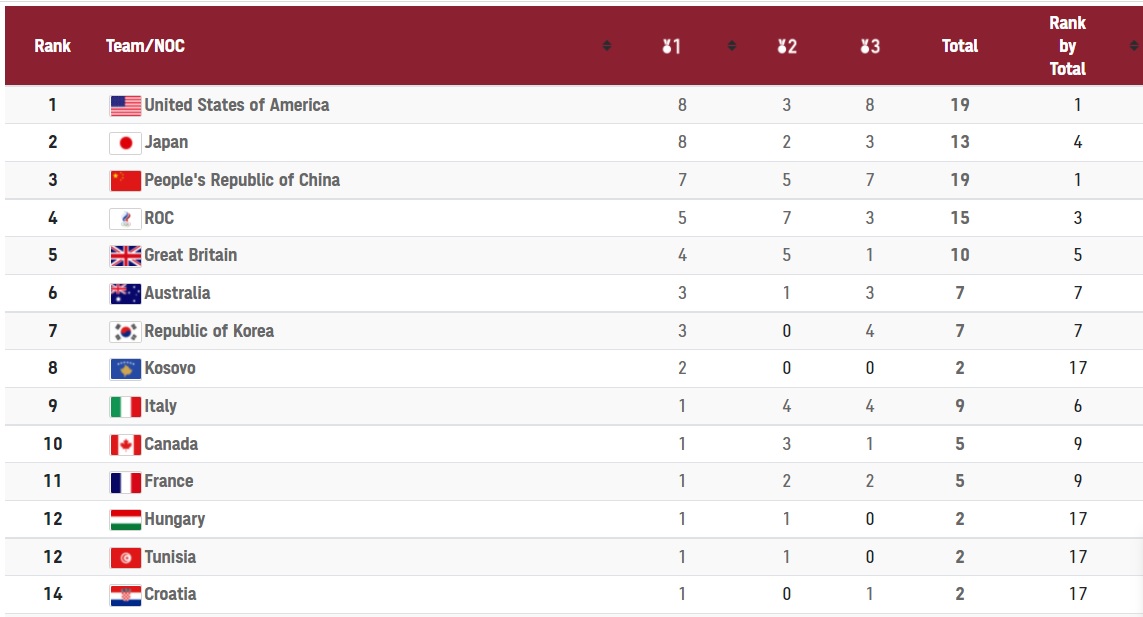Image resolution: width=1143 pixels, height=617 pixels.
Task: Sort table by Team/NOC using the sort arrows
Action: point(606,46)
